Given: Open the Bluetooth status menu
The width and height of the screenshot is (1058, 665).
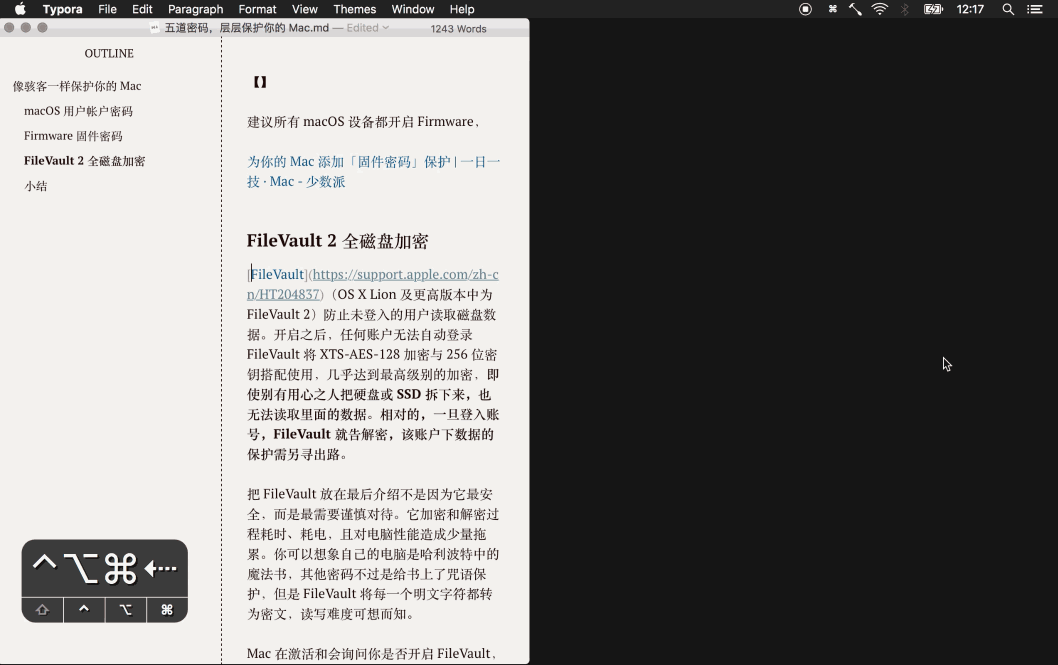Looking at the screenshot, I should tap(905, 9).
